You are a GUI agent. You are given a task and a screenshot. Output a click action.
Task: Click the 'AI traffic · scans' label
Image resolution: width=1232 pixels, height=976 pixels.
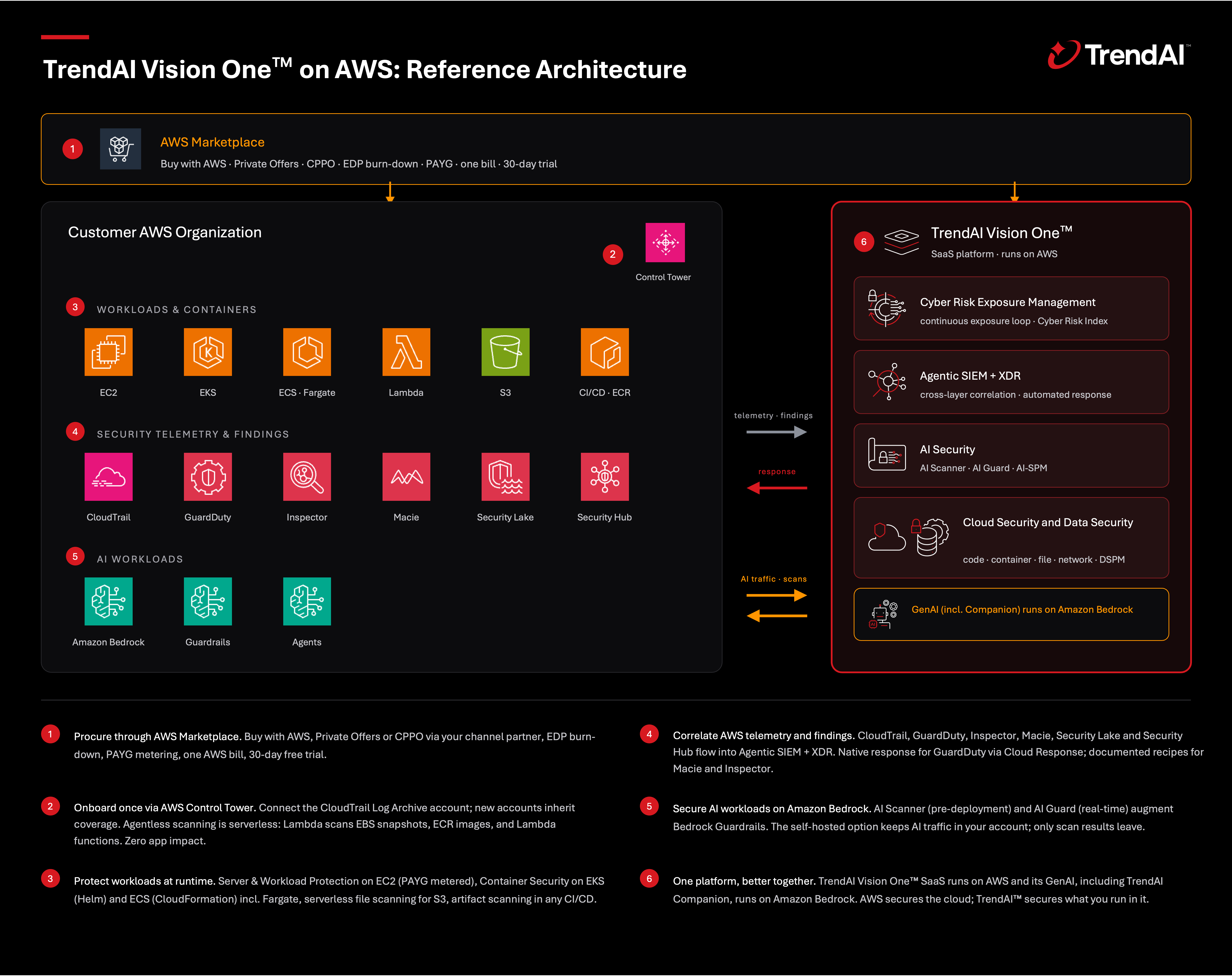(x=774, y=579)
